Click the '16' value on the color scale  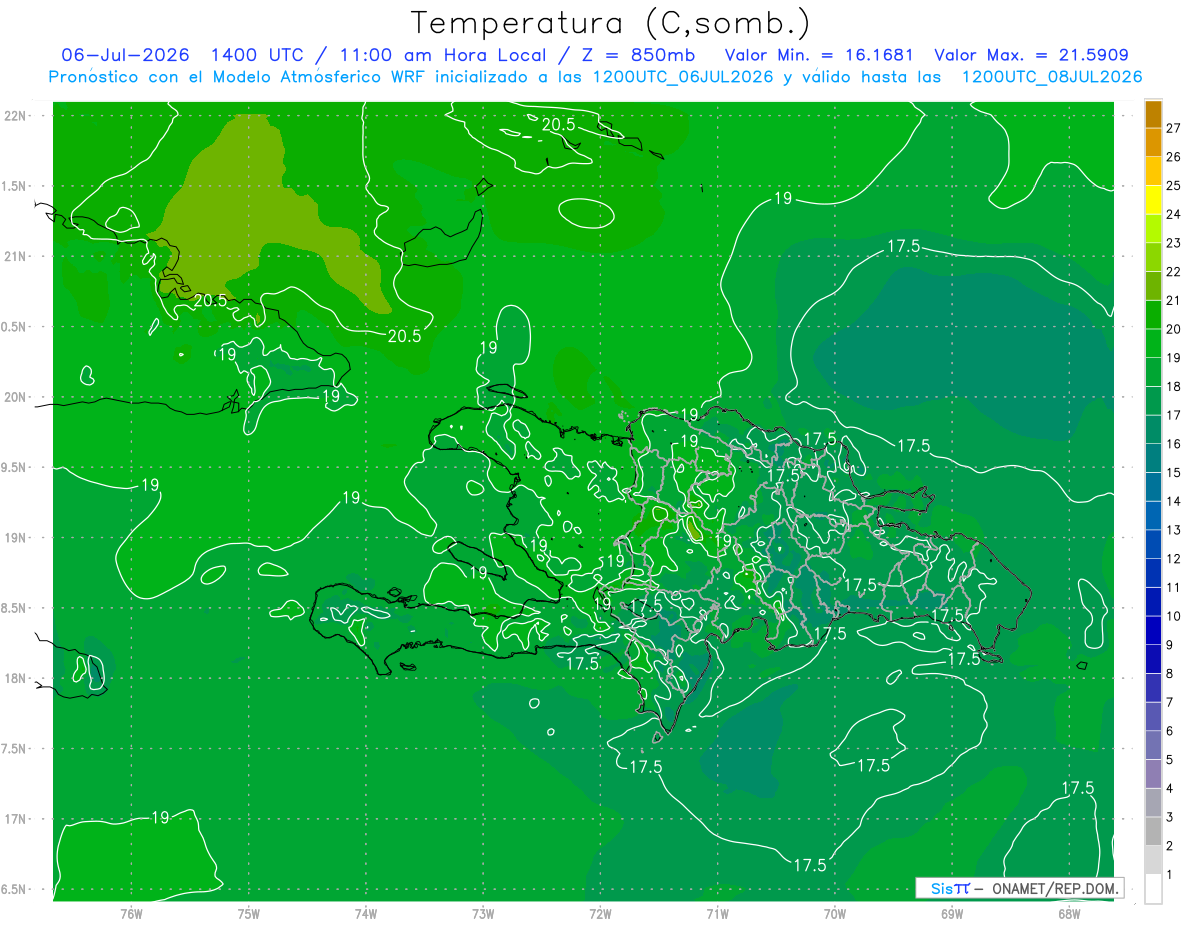[1173, 444]
